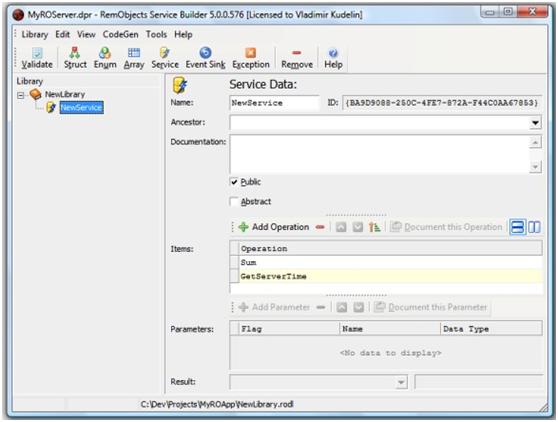The image size is (558, 422).
Task: Sort operations with the sort icon
Action: point(374,227)
